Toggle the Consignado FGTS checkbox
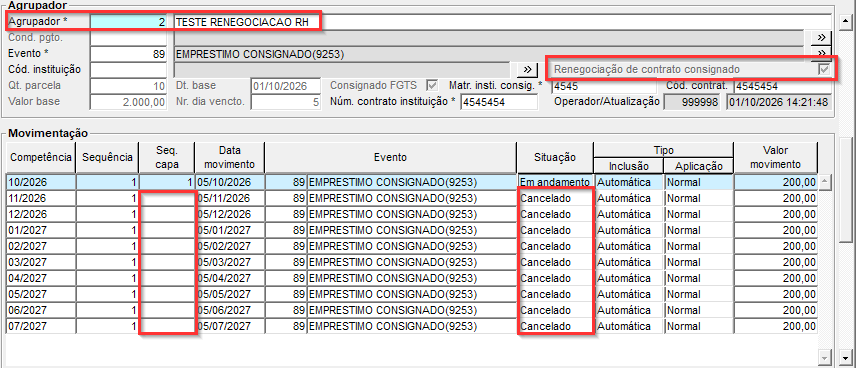The image size is (858, 368). point(432,85)
